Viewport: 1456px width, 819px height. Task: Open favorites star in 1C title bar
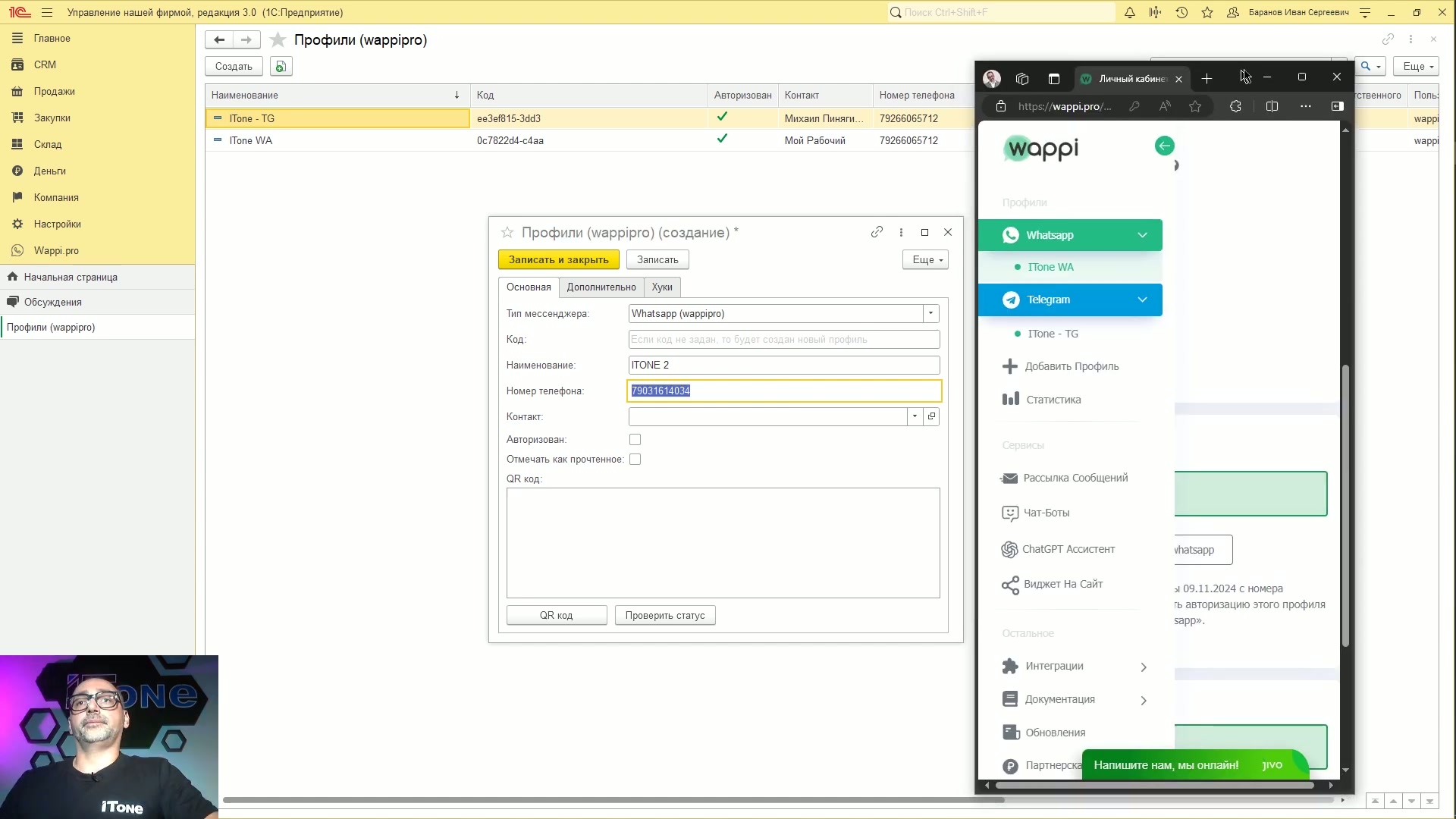1207,12
